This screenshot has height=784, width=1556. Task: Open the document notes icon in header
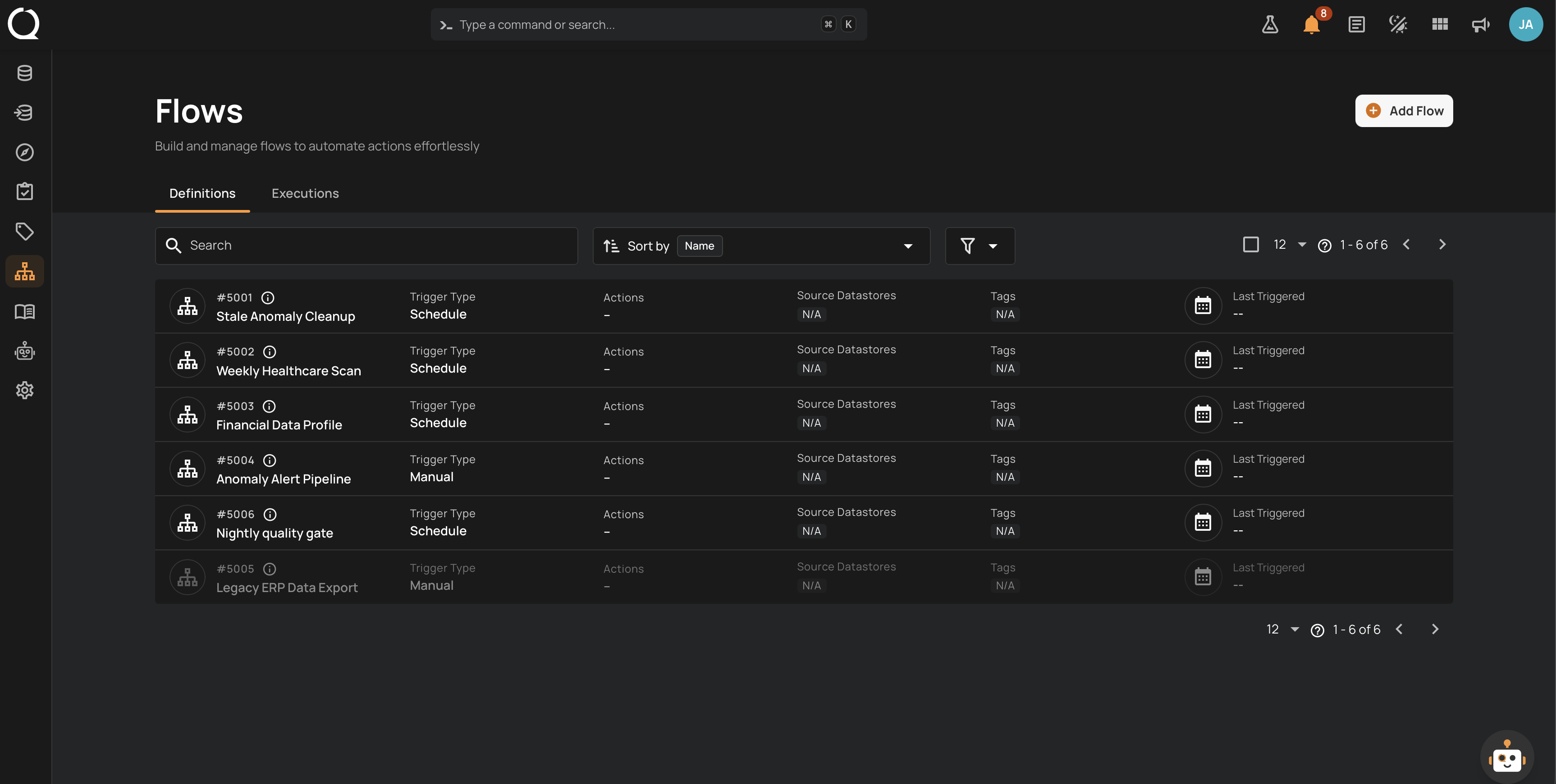[1357, 25]
